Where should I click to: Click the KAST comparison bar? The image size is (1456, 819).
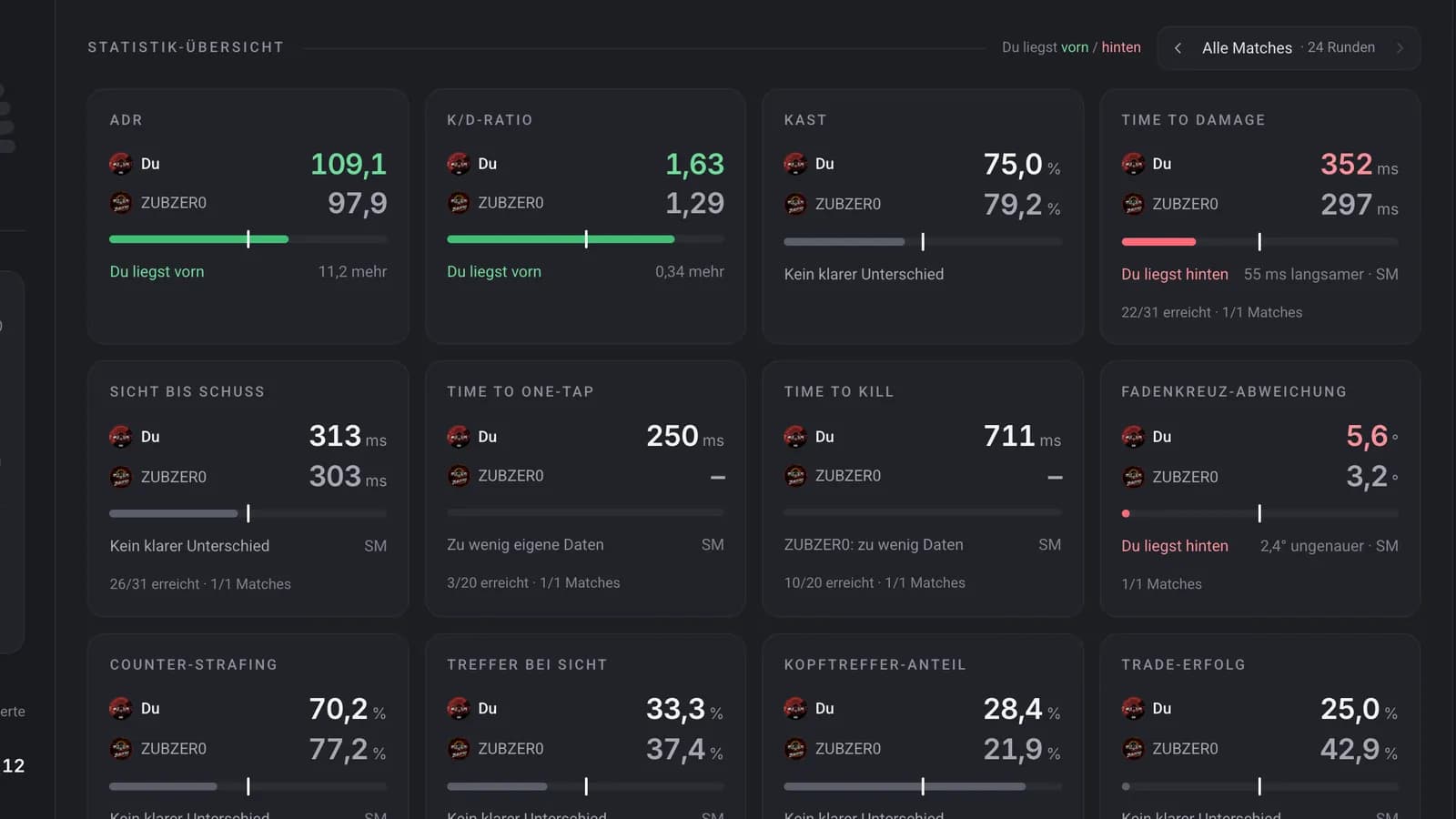pyautogui.click(x=923, y=242)
